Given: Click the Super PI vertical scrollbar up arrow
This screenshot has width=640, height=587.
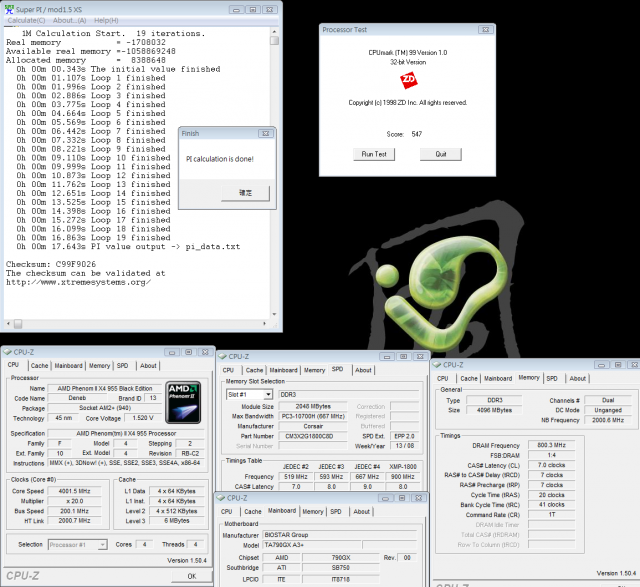Looking at the screenshot, I should 274,31.
